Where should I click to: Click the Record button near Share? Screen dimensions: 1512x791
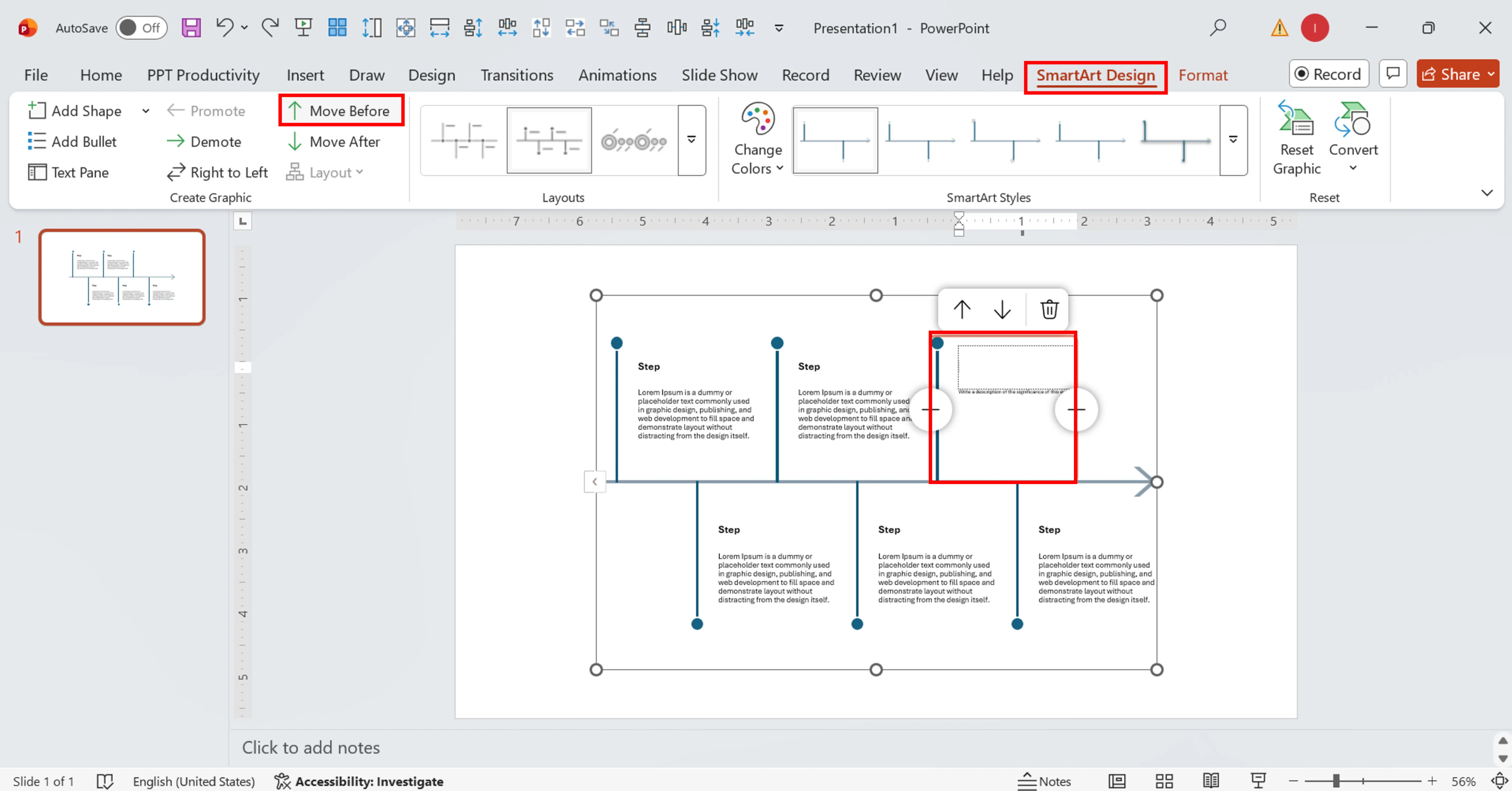[1329, 74]
